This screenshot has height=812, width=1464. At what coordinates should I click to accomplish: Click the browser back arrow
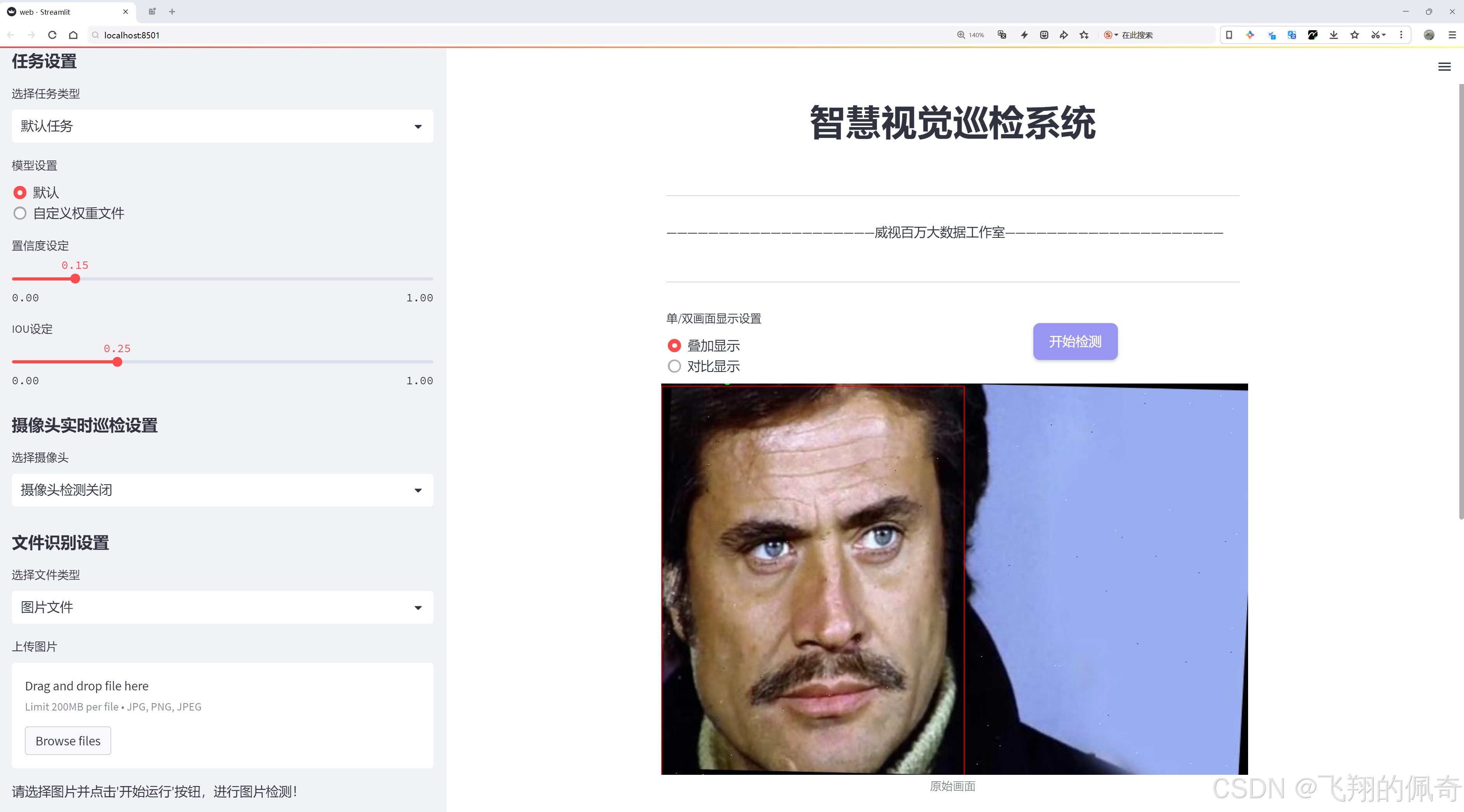11,34
